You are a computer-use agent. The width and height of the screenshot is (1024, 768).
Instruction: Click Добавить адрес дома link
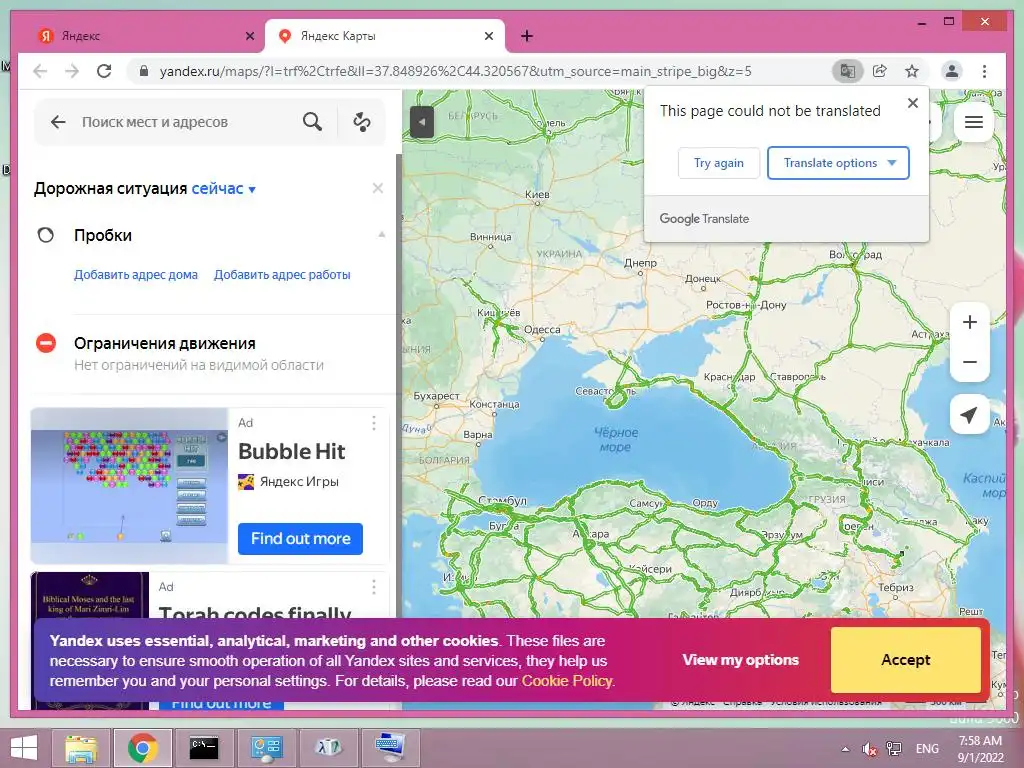(136, 275)
